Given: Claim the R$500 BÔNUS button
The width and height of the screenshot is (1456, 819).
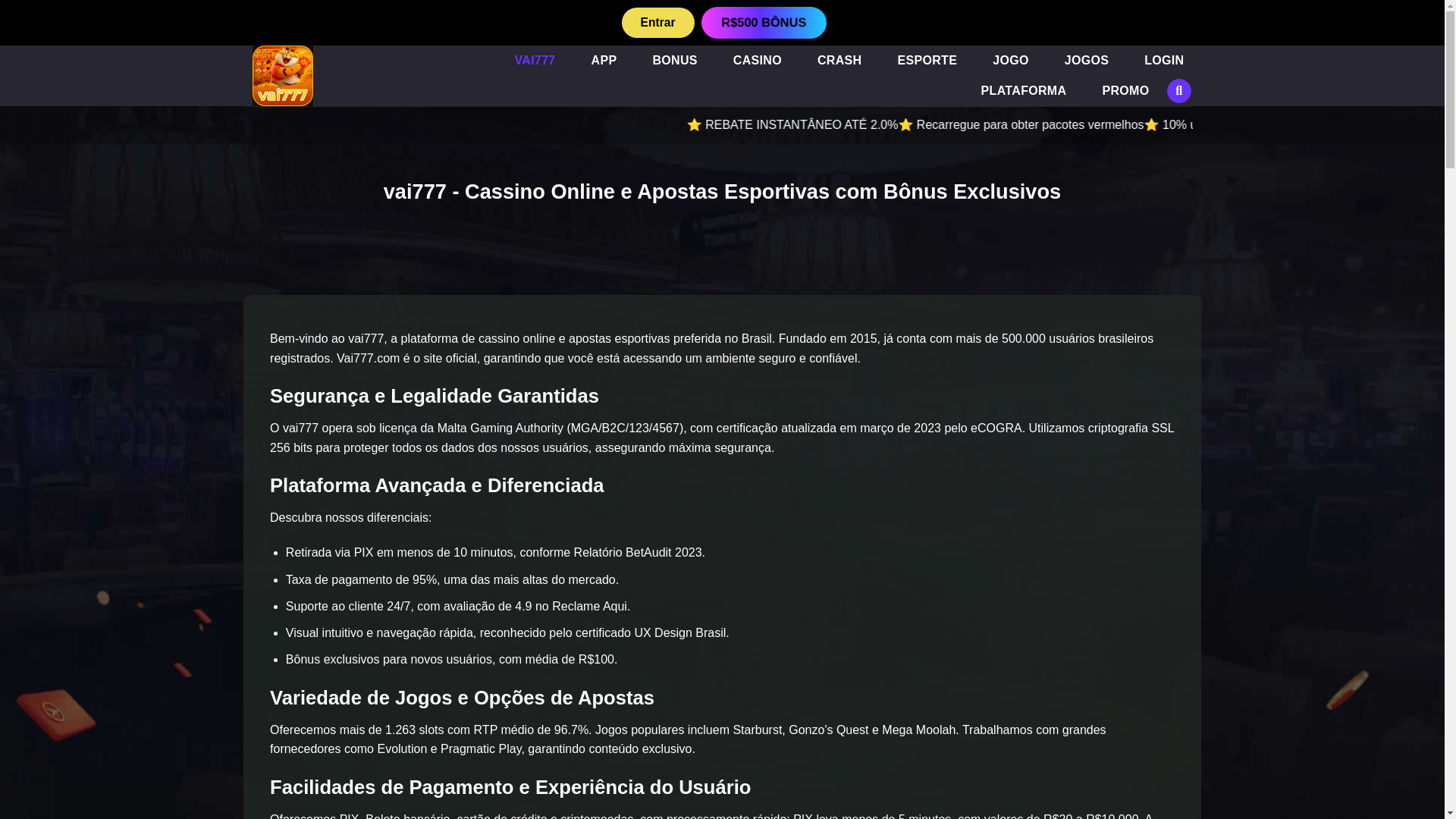Looking at the screenshot, I should pos(763,23).
